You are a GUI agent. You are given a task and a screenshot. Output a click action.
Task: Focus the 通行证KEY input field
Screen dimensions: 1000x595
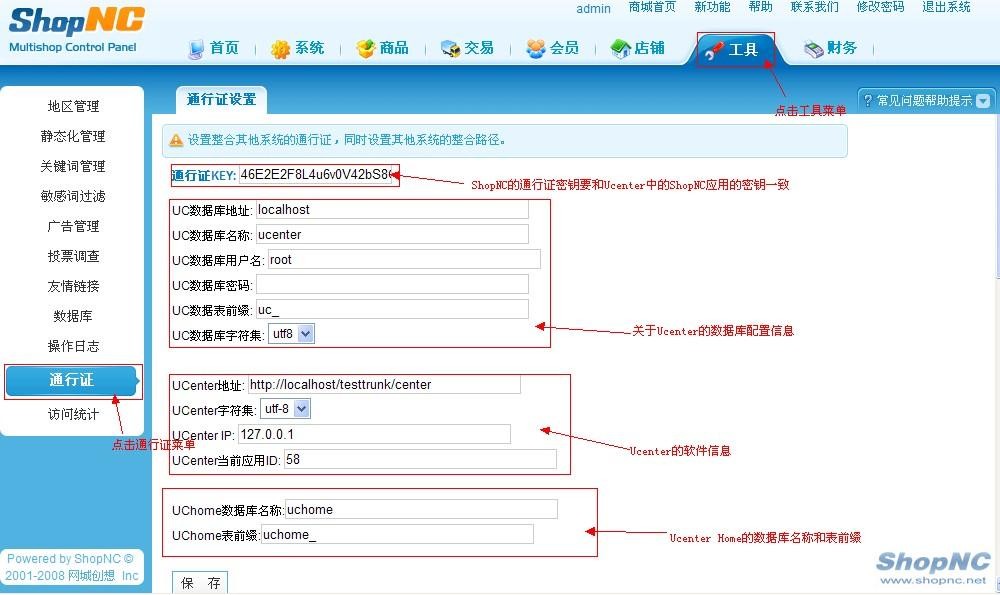[315, 175]
